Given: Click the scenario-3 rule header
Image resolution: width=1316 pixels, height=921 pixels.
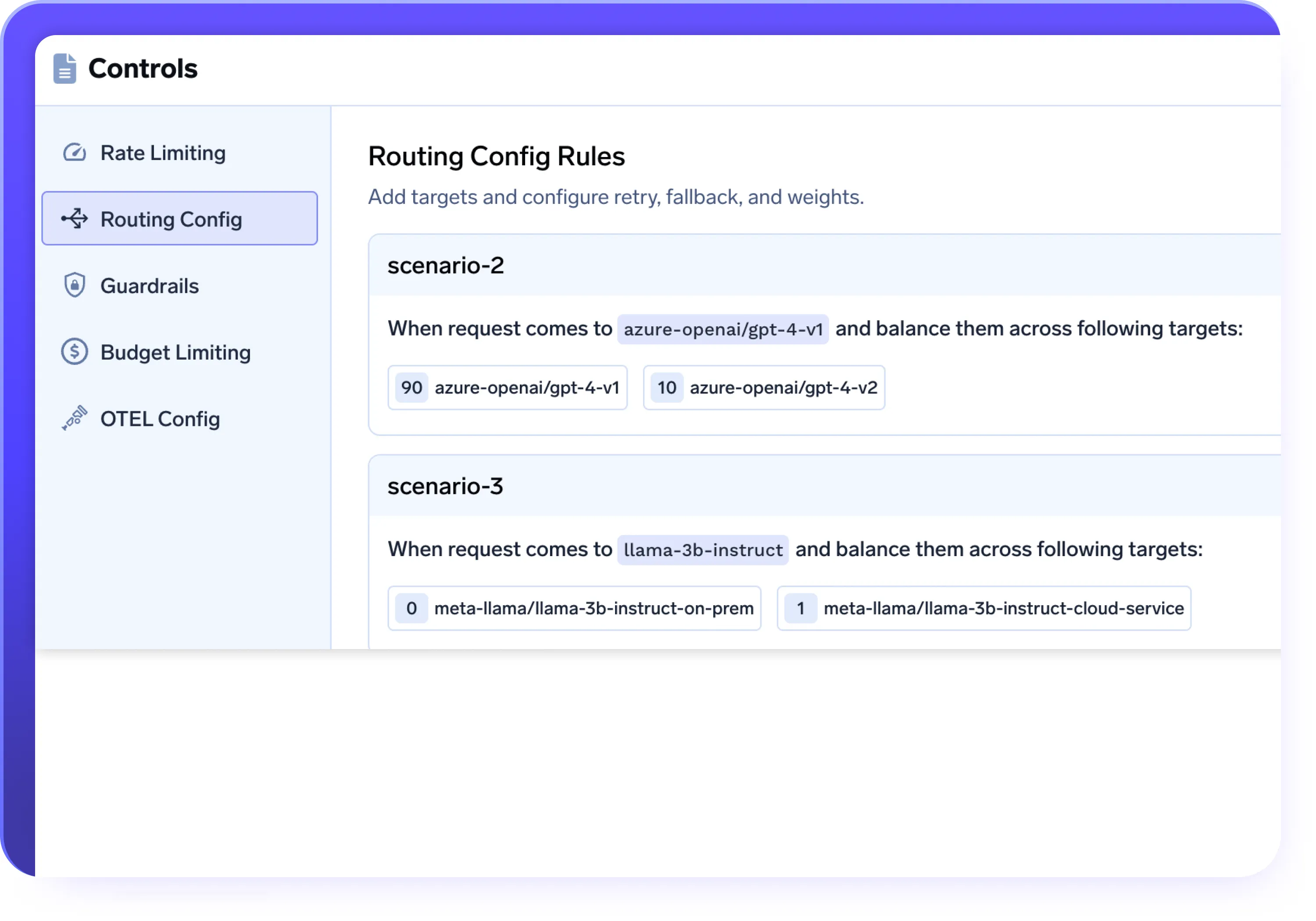Looking at the screenshot, I should pyautogui.click(x=445, y=486).
